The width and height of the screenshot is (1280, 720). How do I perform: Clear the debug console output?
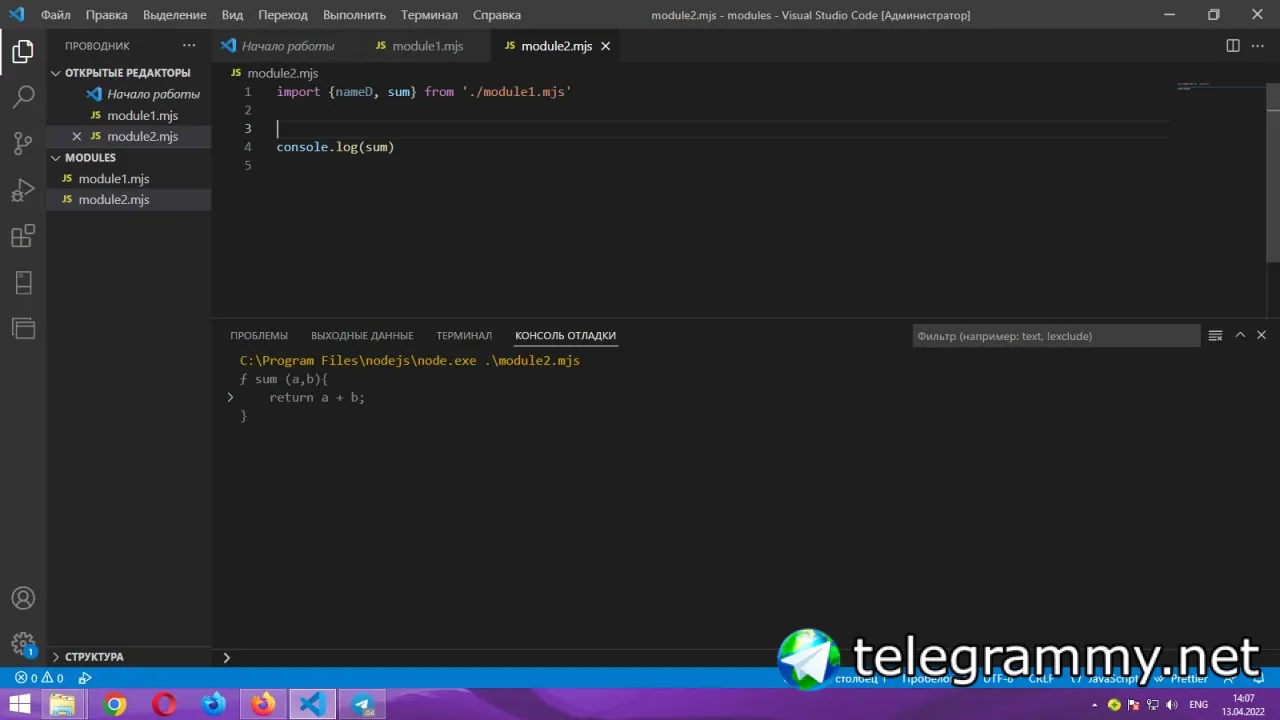[x=1216, y=336]
